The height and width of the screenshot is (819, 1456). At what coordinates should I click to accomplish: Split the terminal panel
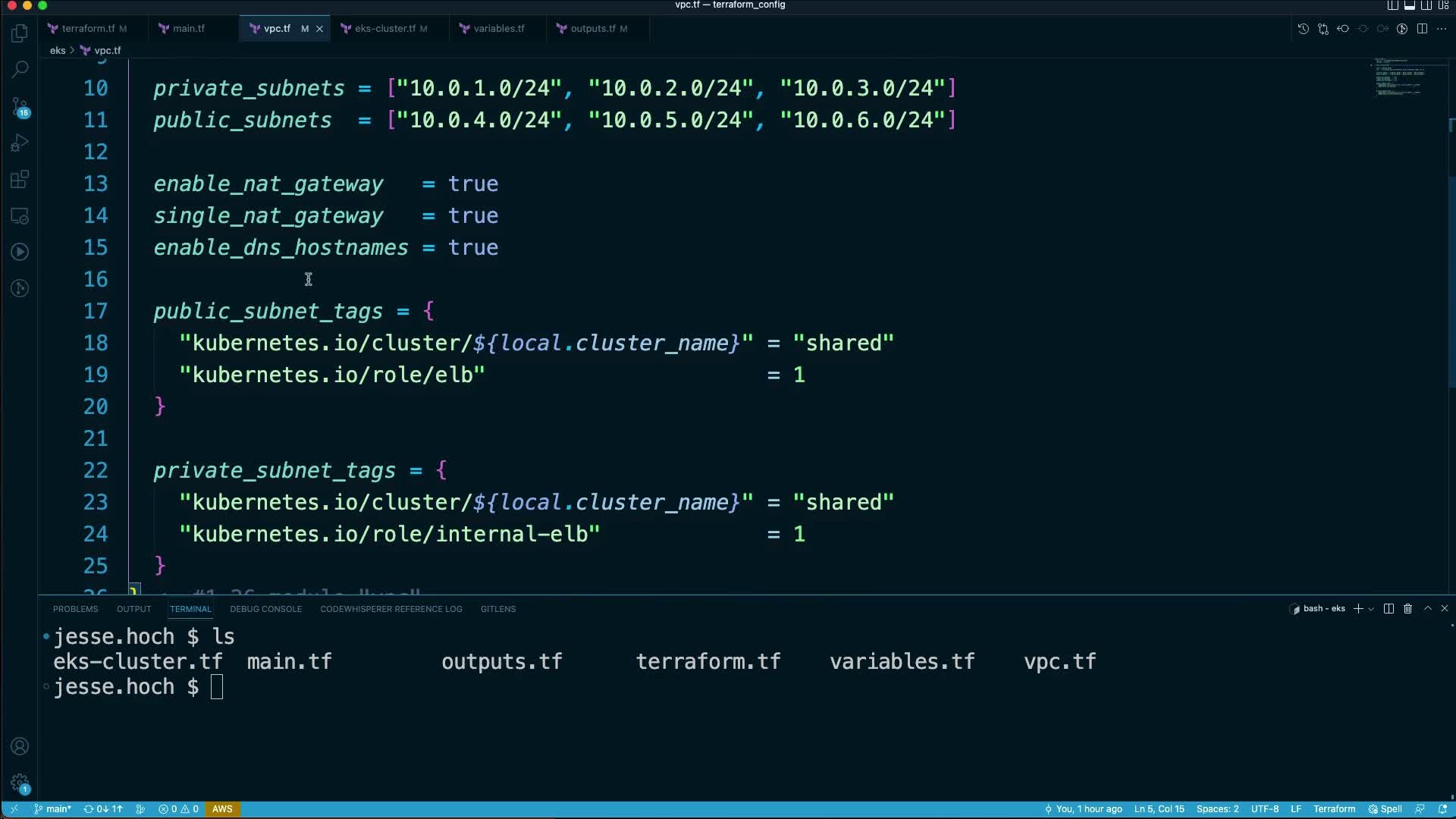(1389, 609)
